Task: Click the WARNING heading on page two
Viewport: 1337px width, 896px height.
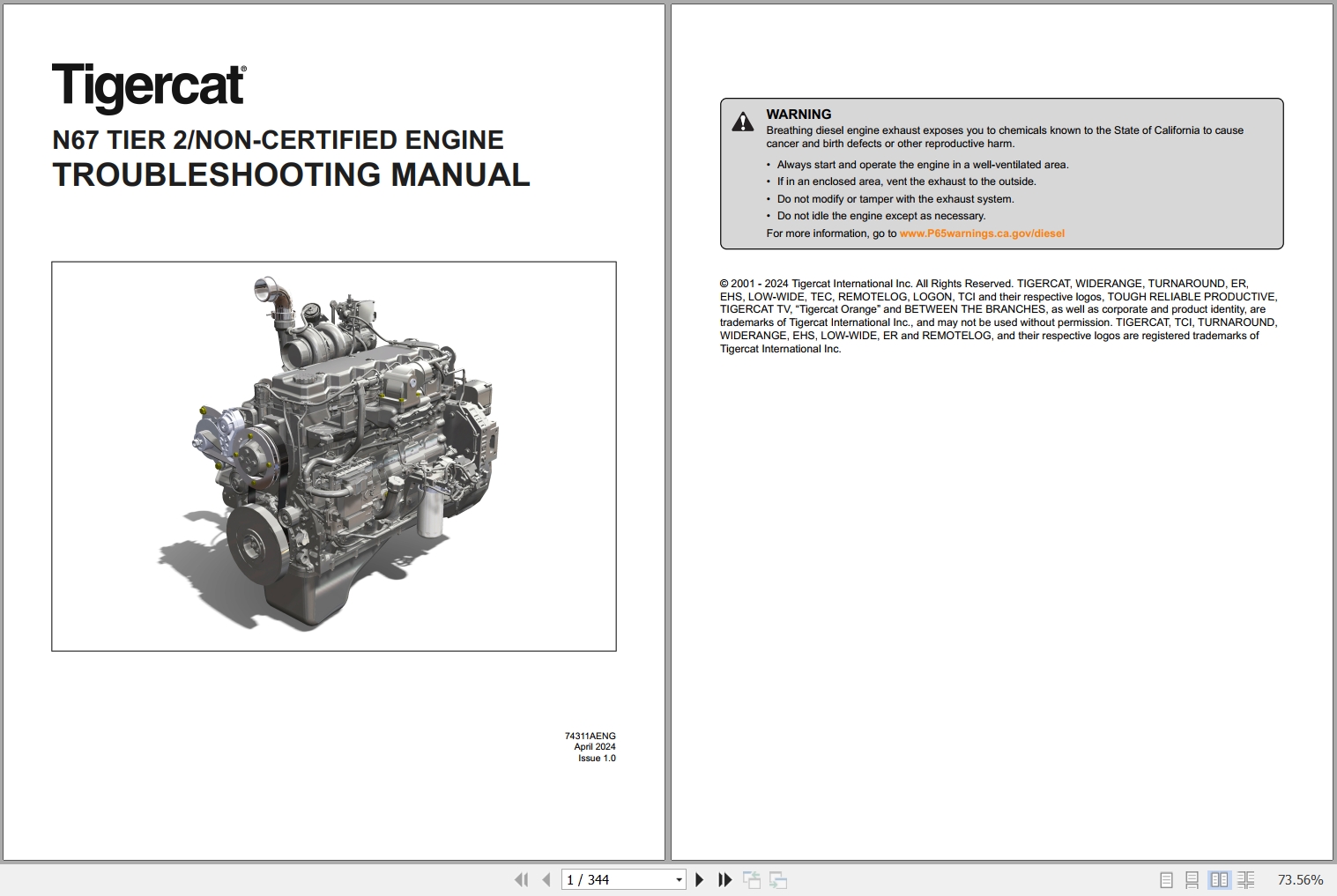Action: tap(798, 114)
